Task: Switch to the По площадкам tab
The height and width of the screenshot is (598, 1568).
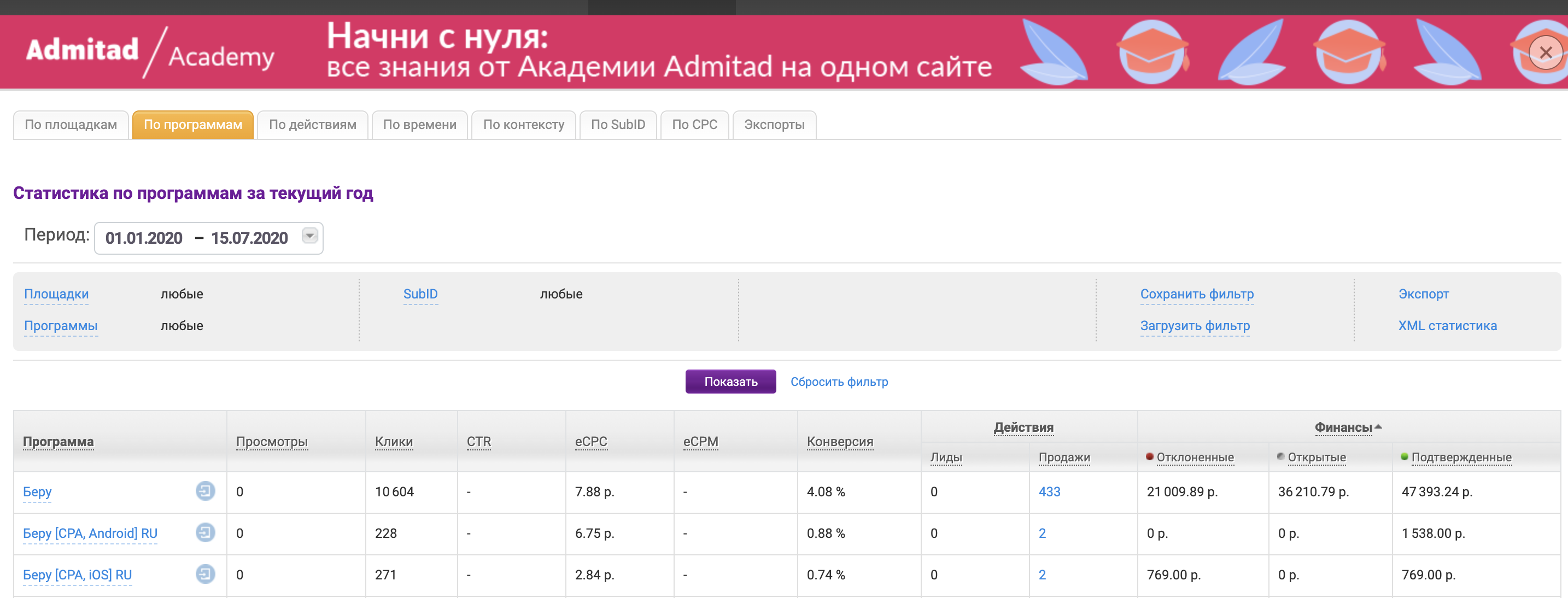Action: click(x=71, y=125)
